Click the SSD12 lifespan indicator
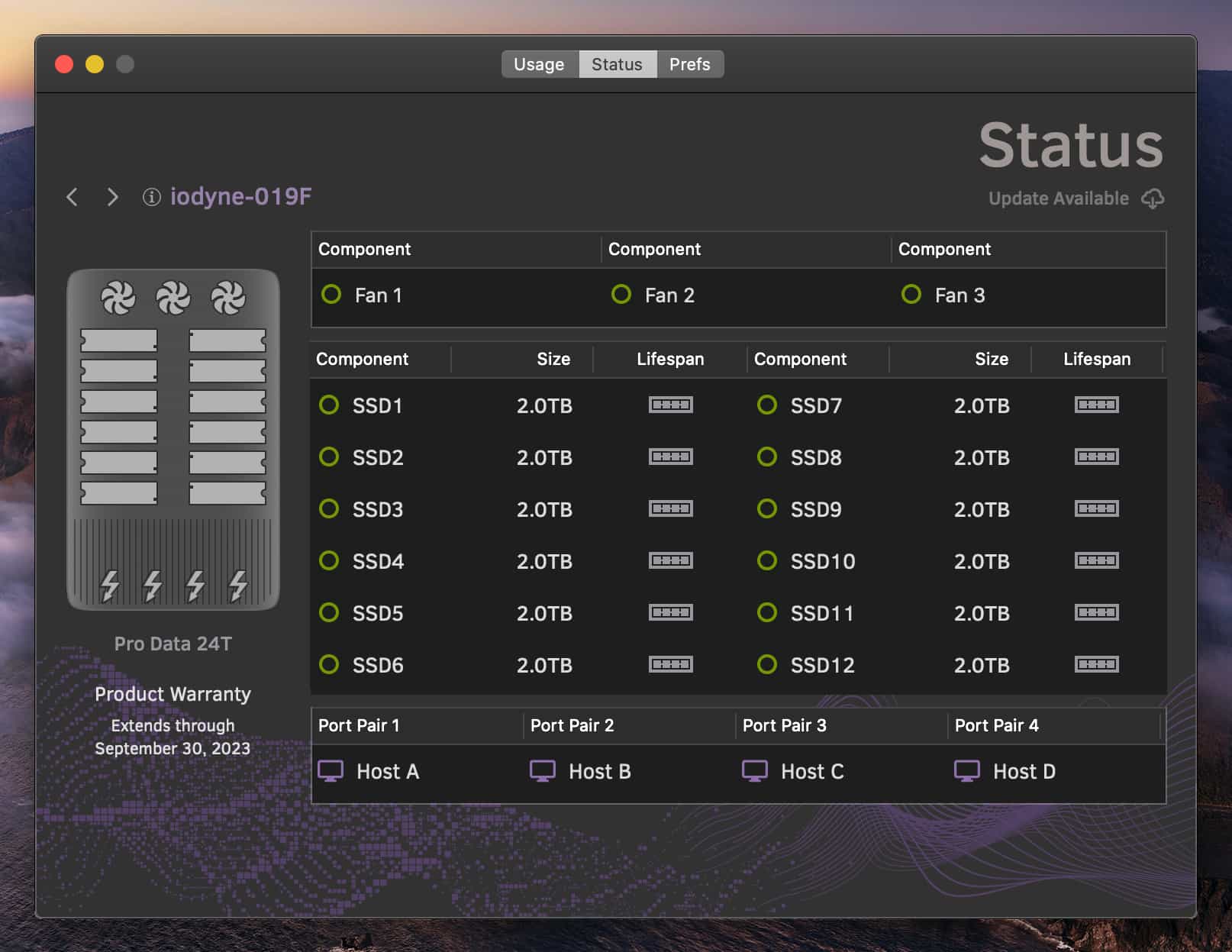 1097,664
